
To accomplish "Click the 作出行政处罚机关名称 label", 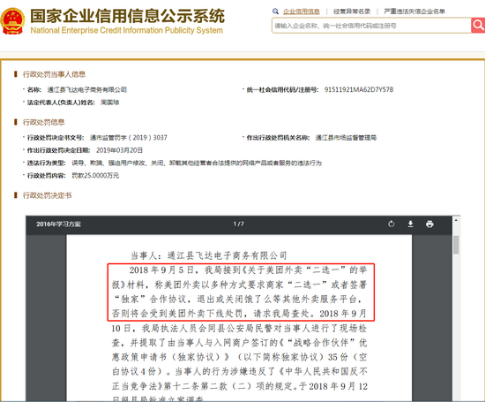I will point(278,138).
